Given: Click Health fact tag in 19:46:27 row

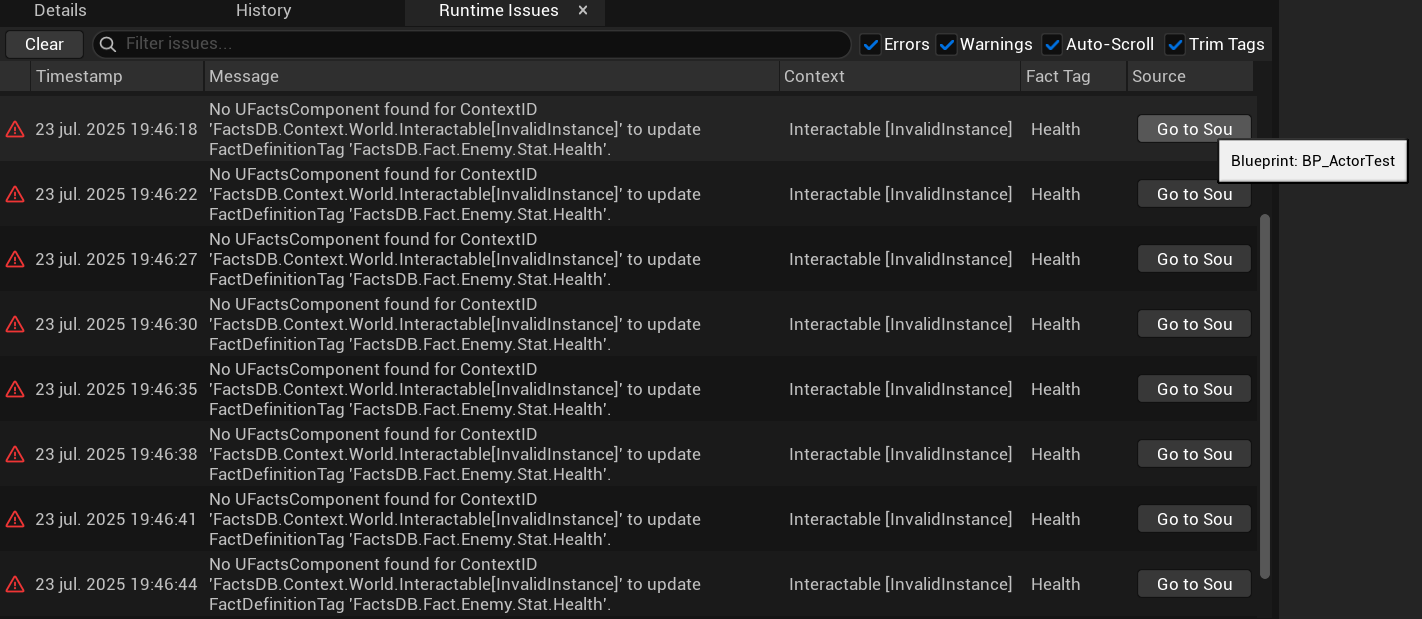Looking at the screenshot, I should pos(1056,259).
